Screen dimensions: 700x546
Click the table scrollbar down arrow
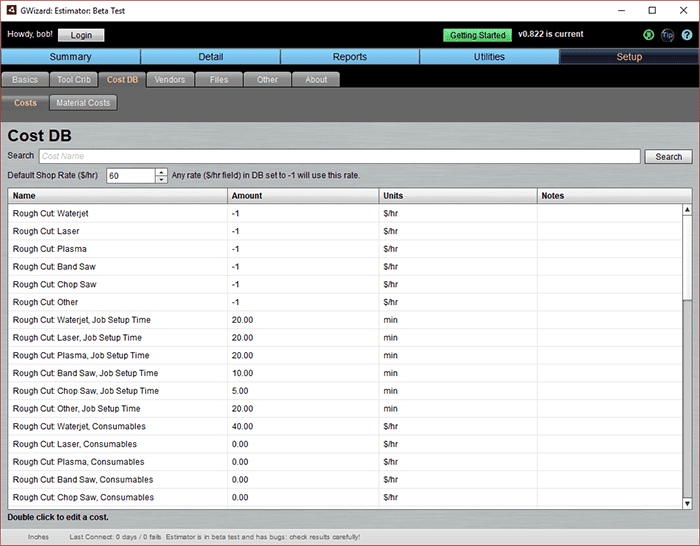(687, 503)
